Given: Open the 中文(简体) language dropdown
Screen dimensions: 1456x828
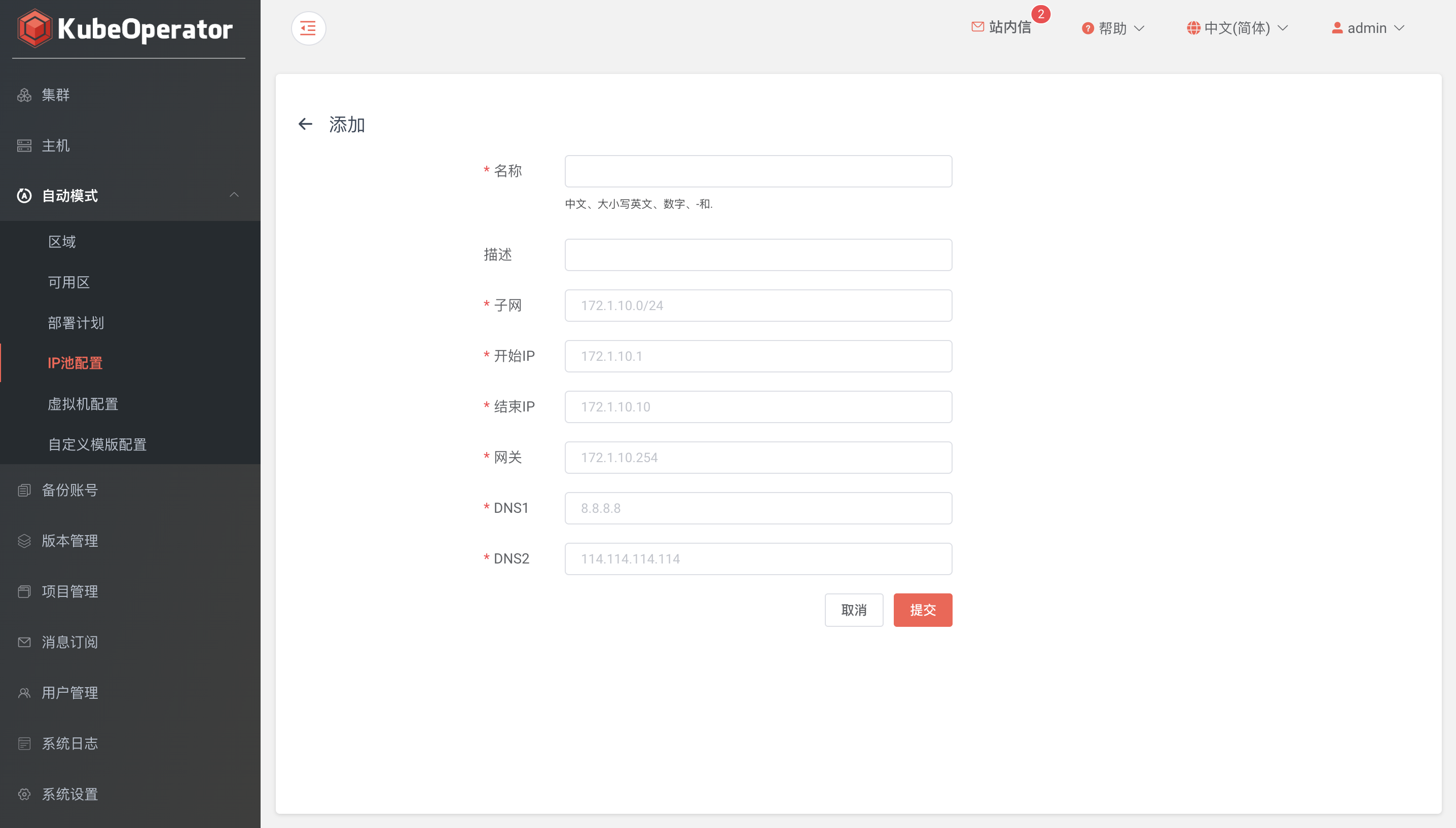Looking at the screenshot, I should 1237,28.
